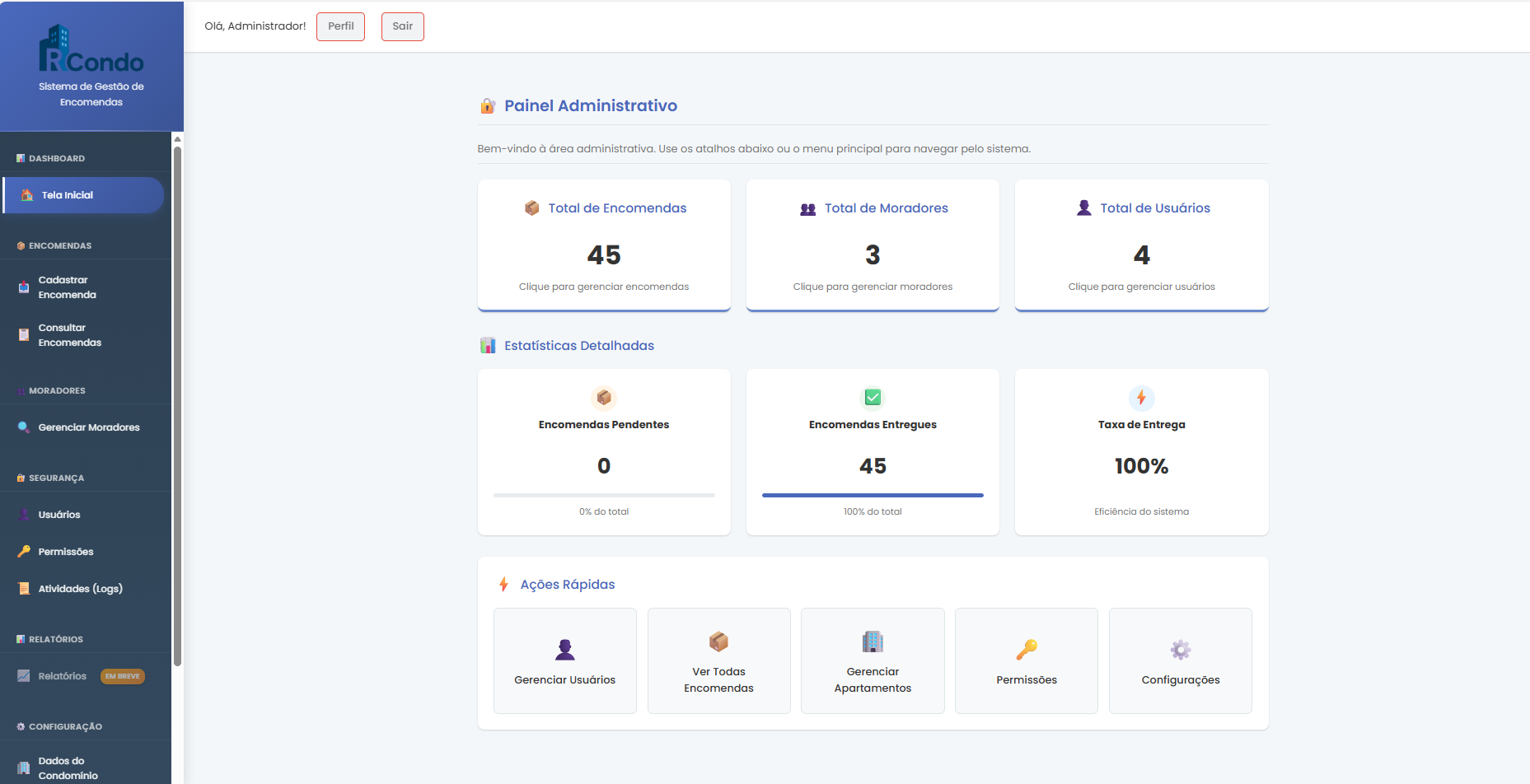Click the Encomendas Entregues progress bar

coord(872,495)
